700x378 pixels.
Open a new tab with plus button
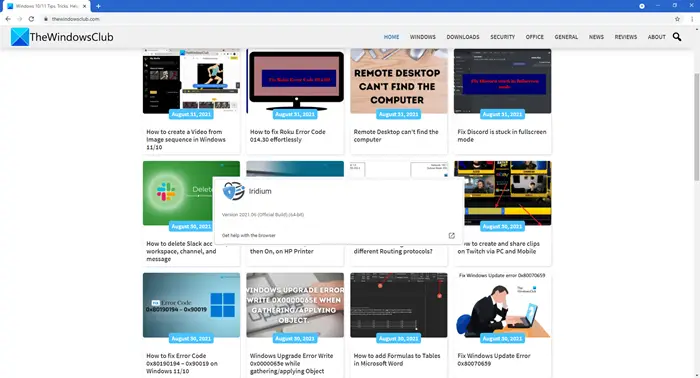click(x=98, y=6)
